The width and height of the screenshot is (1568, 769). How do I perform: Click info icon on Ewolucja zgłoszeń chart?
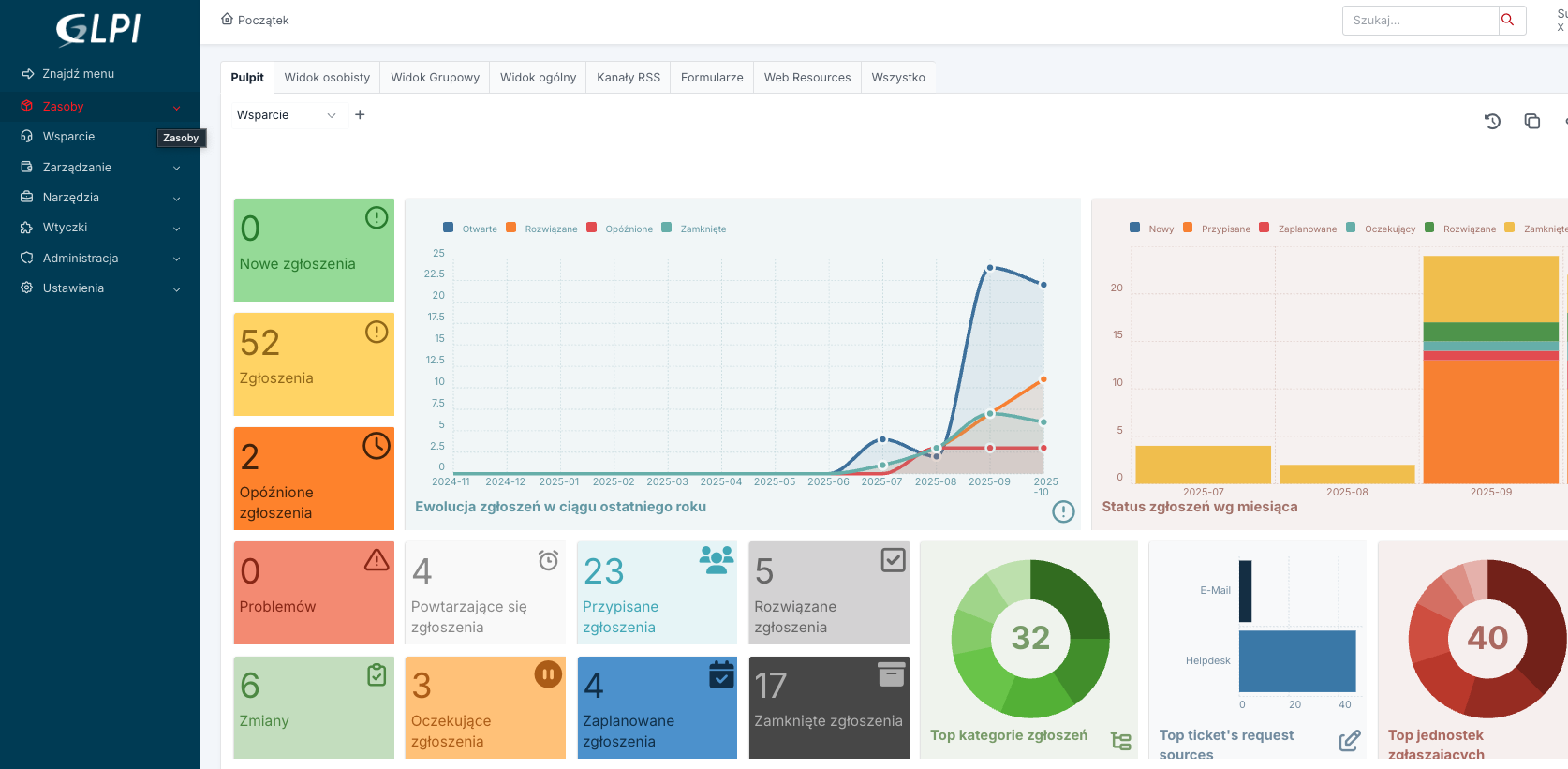pos(1063,511)
